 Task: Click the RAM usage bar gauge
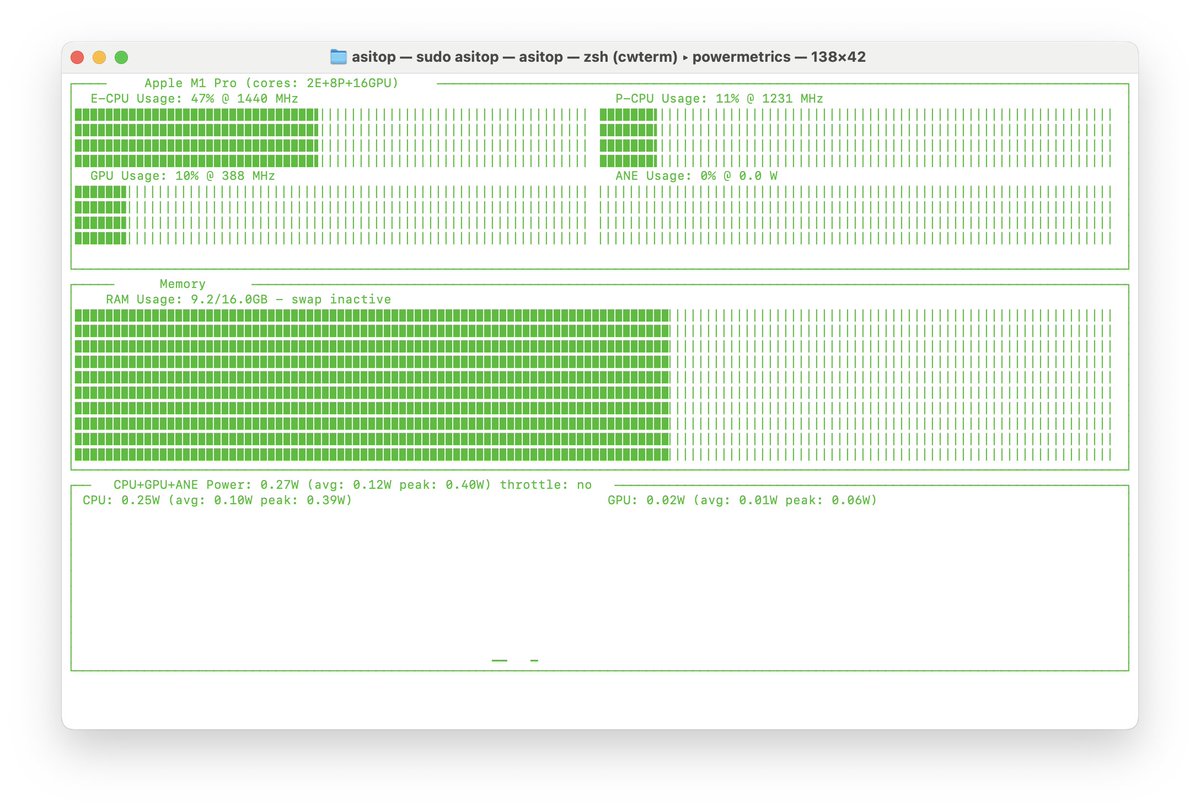click(593, 384)
